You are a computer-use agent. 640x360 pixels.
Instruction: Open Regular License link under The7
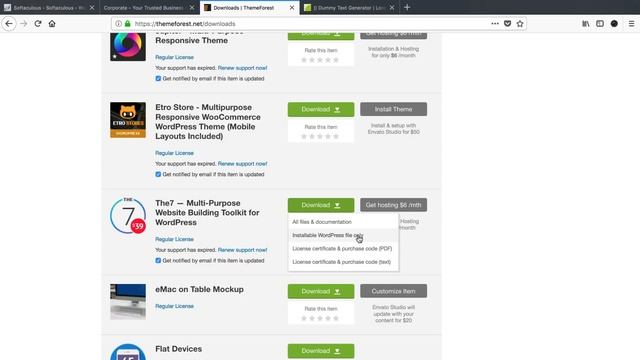pos(174,239)
